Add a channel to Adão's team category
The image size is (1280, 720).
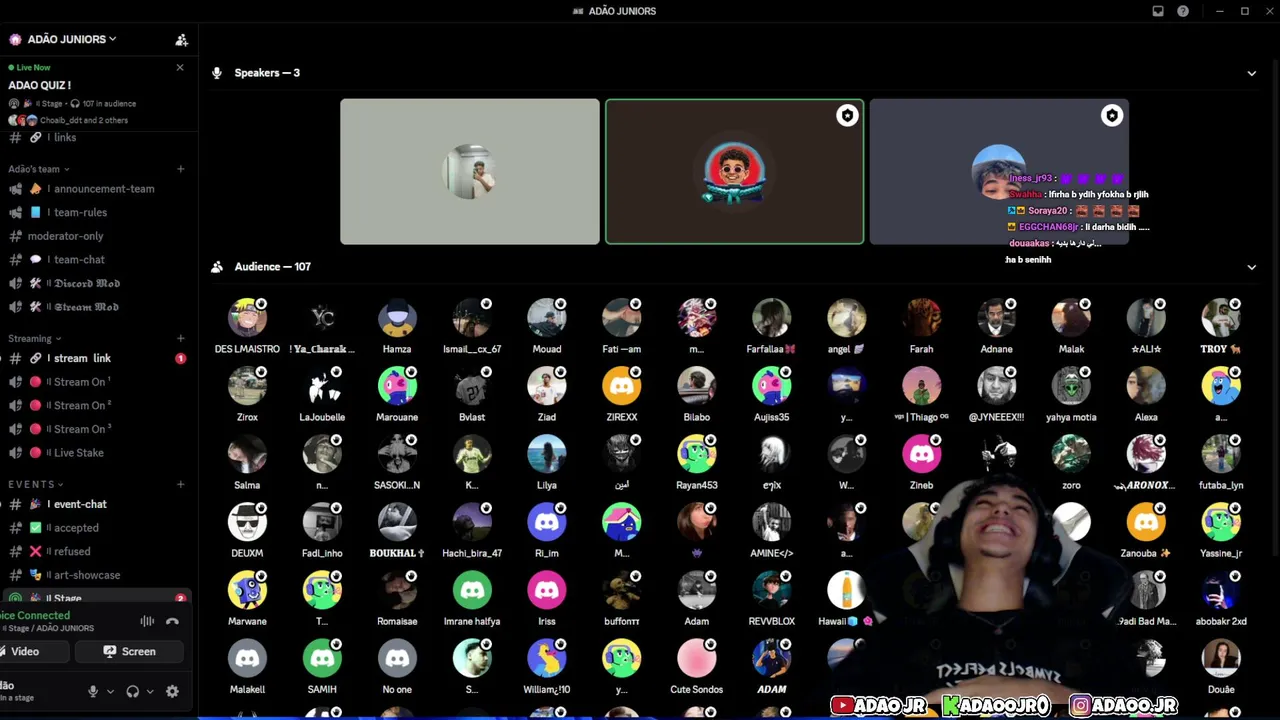[180, 169]
